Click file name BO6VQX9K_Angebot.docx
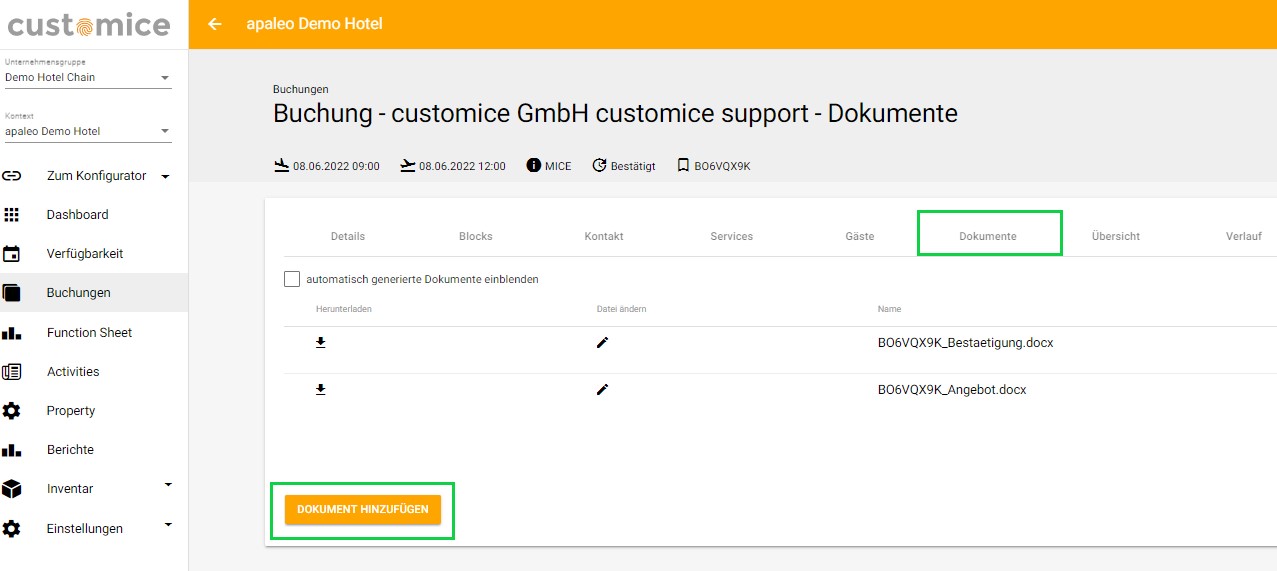Screen dimensions: 1277x571 point(952,389)
